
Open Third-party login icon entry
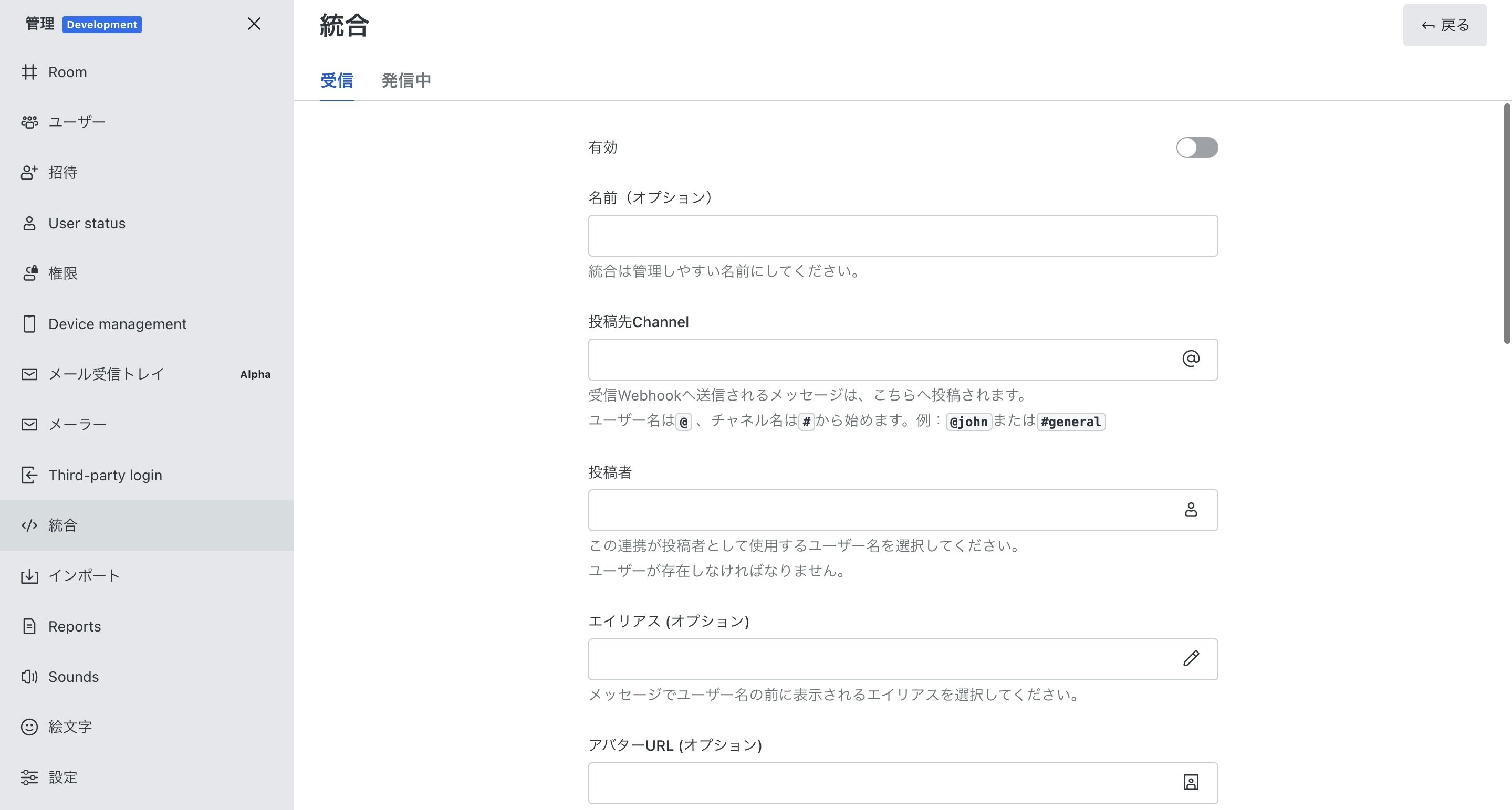(x=29, y=475)
